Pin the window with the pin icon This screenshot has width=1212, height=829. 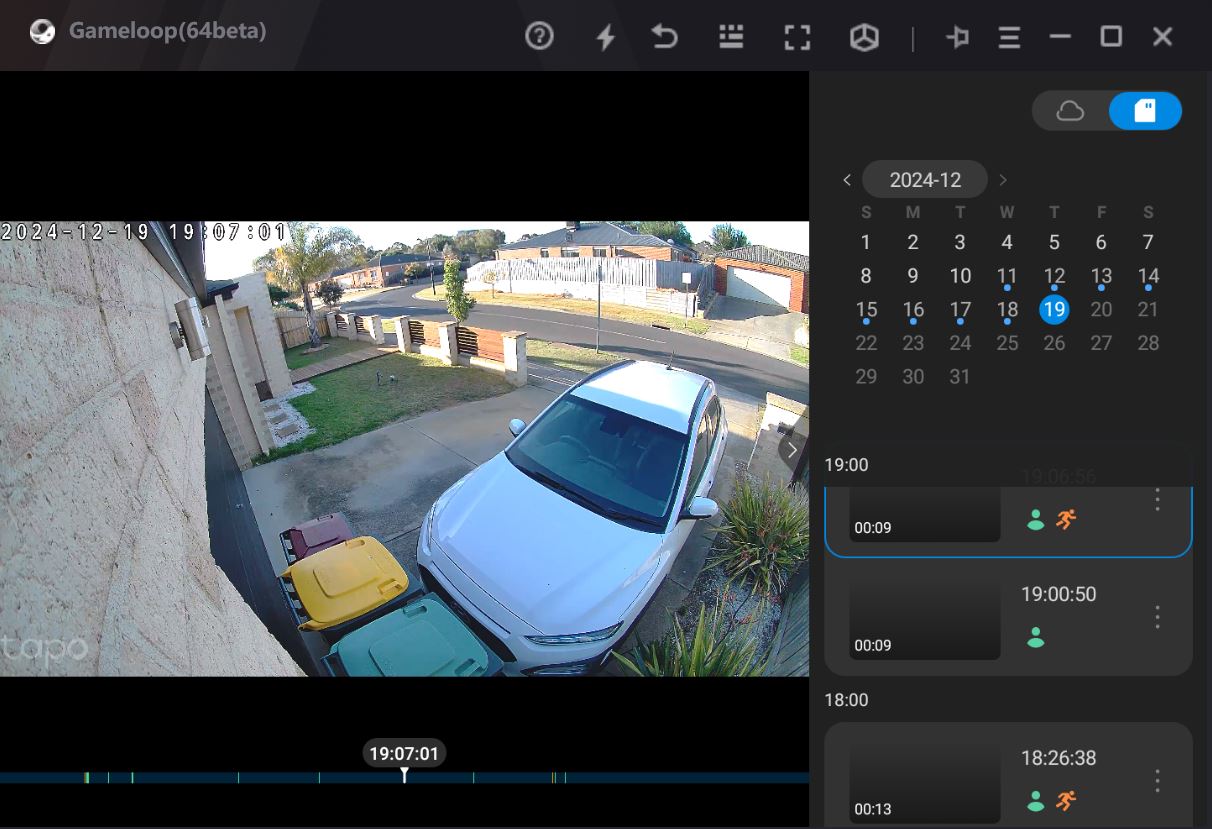click(x=957, y=37)
